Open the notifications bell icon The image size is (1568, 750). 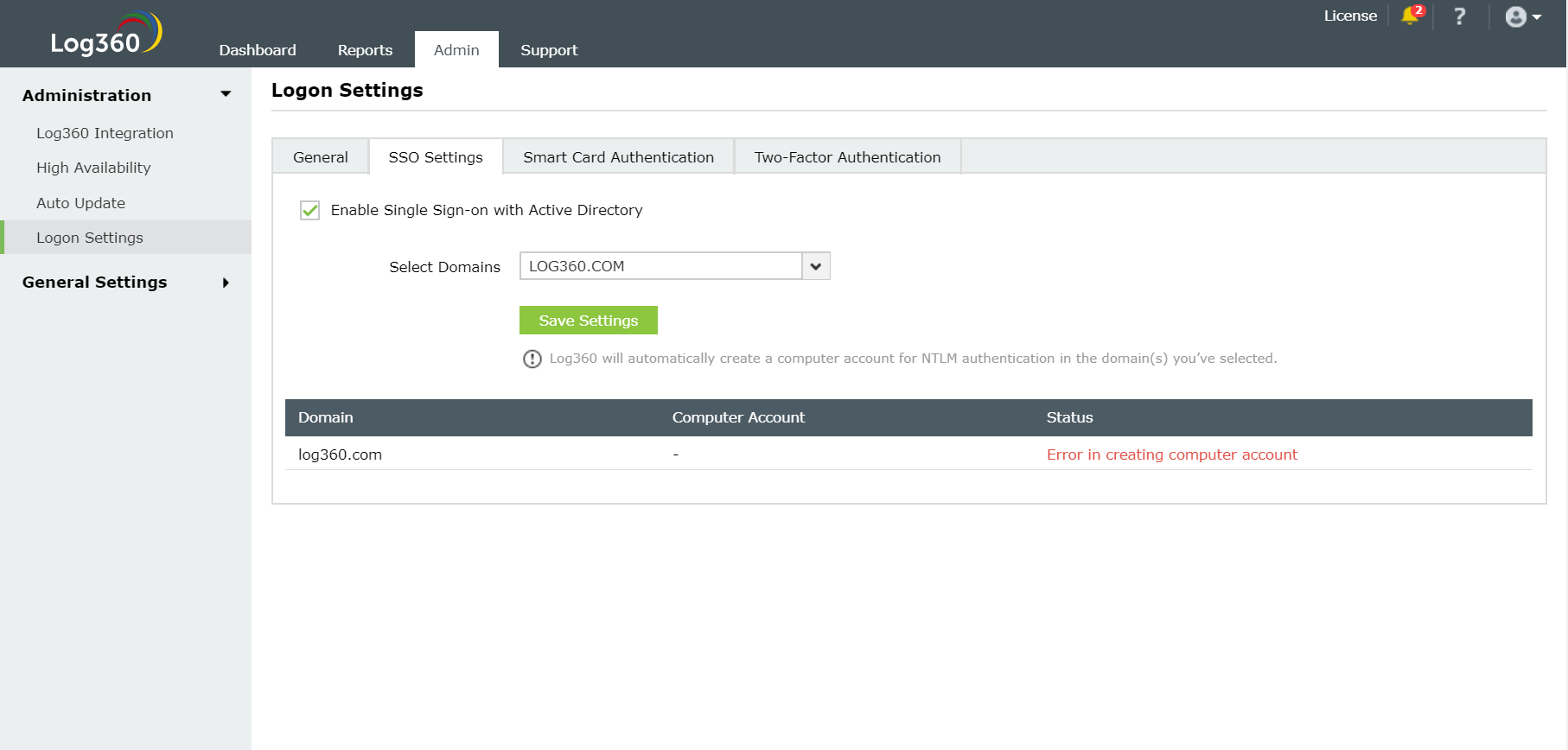pyautogui.click(x=1412, y=16)
